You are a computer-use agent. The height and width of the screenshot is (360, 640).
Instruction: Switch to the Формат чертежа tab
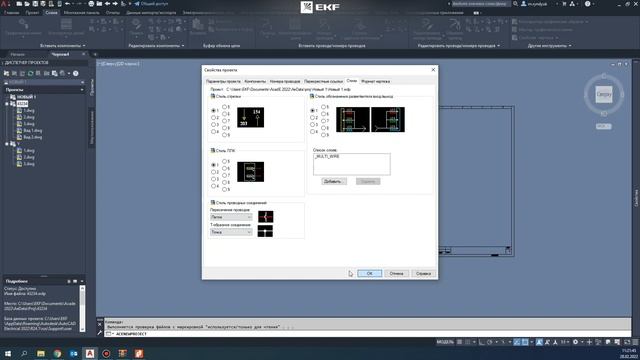pos(375,81)
